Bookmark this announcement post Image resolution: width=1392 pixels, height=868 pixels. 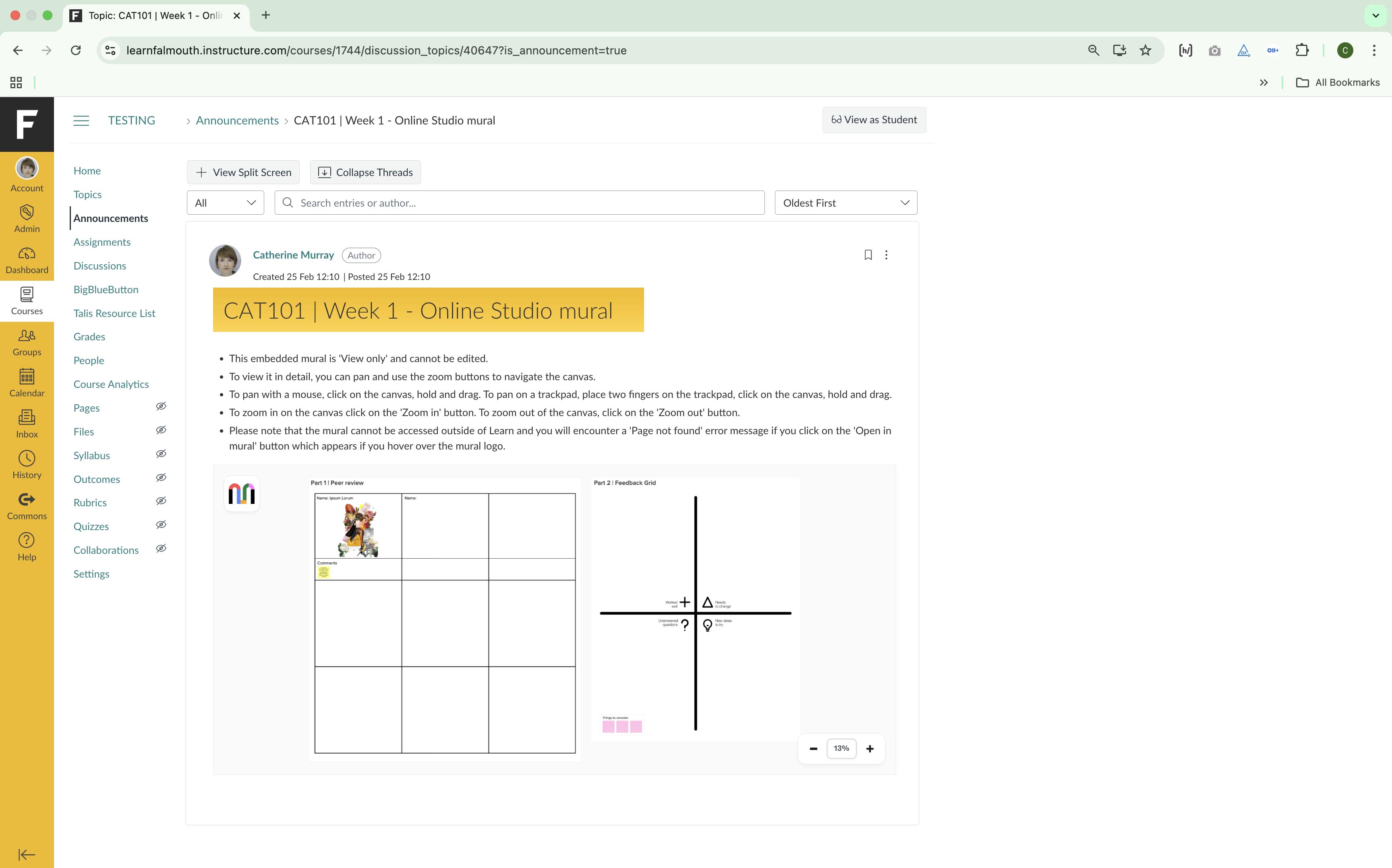point(868,255)
